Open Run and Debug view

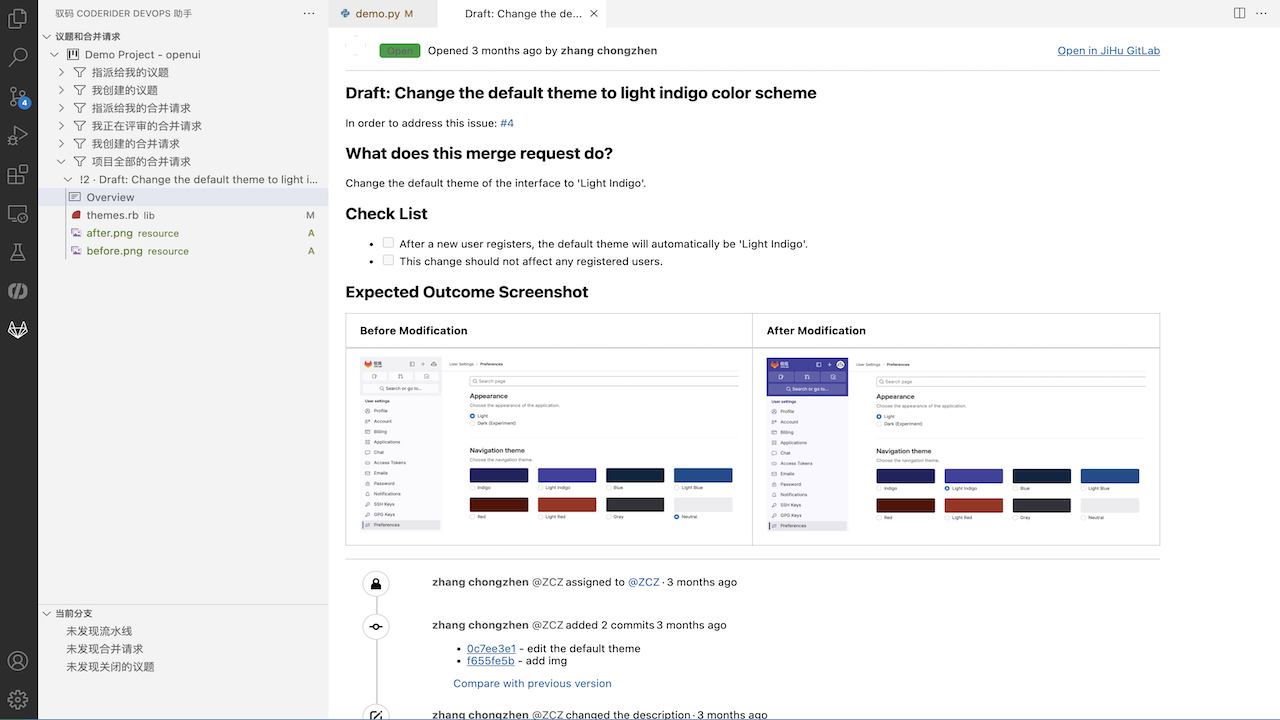pyautogui.click(x=18, y=136)
